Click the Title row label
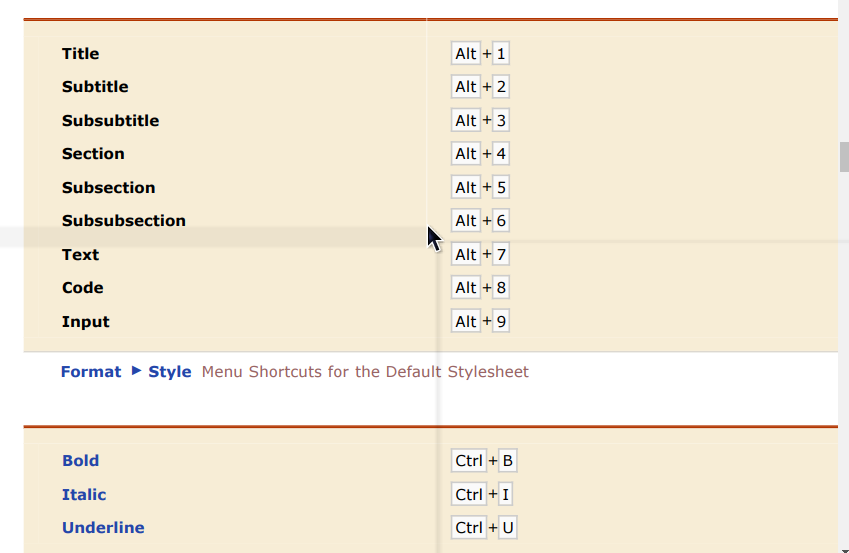Viewport: 849px width, 553px height. tap(81, 54)
